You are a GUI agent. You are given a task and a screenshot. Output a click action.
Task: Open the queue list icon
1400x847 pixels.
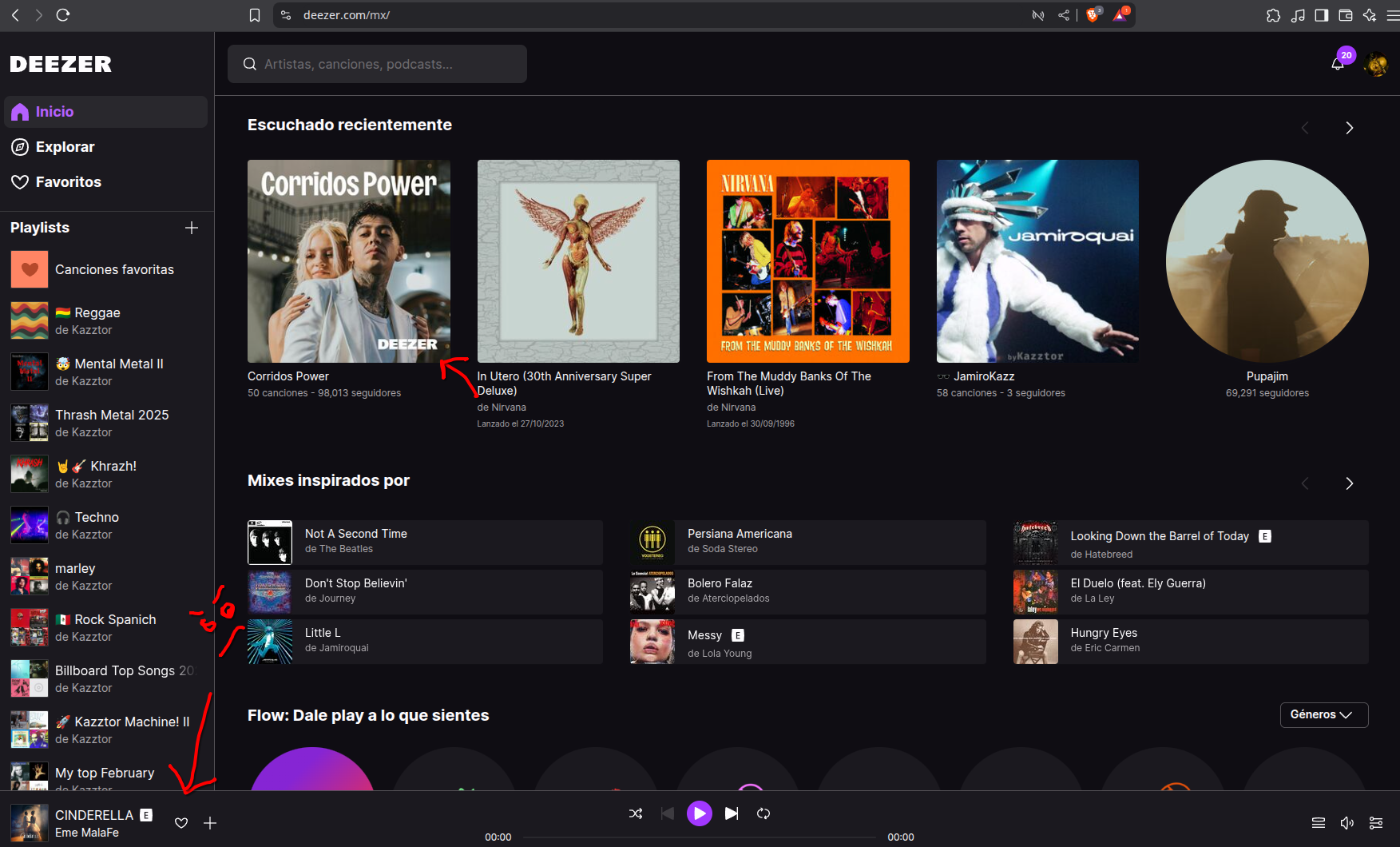(x=1319, y=823)
